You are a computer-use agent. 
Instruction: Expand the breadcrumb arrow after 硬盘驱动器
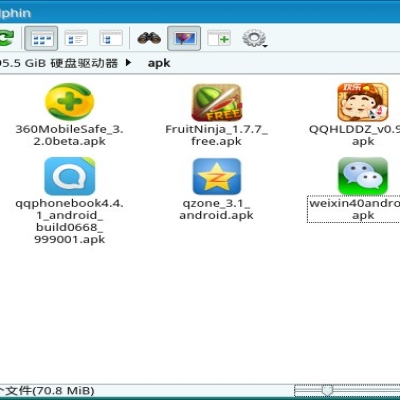point(128,63)
